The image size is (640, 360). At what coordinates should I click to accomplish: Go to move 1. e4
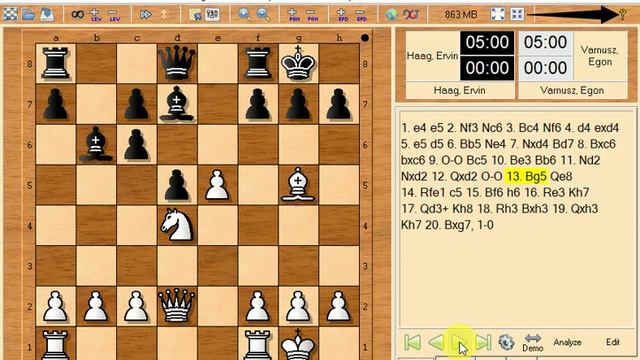point(414,128)
